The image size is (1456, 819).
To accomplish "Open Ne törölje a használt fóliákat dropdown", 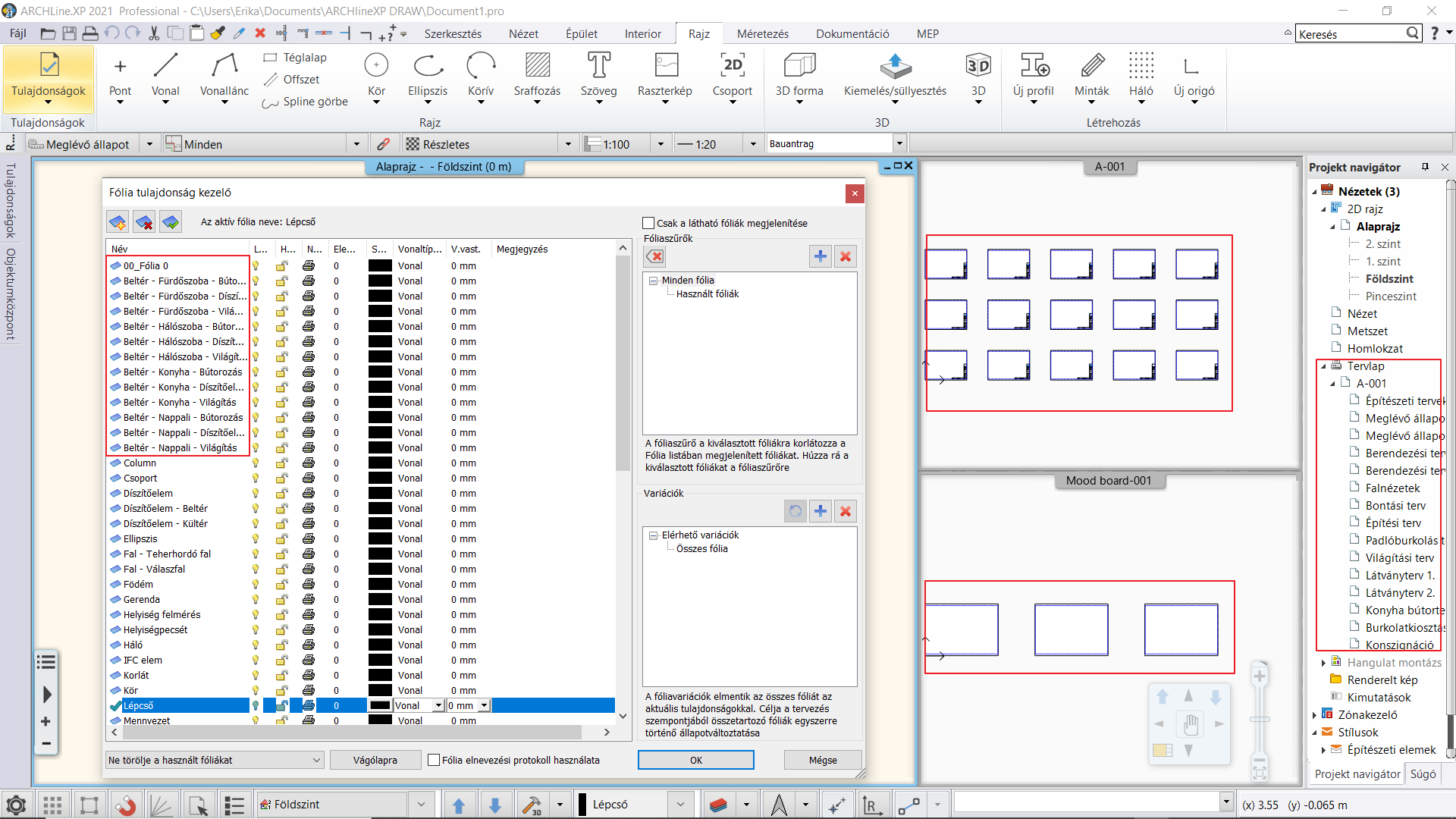I will 215,760.
